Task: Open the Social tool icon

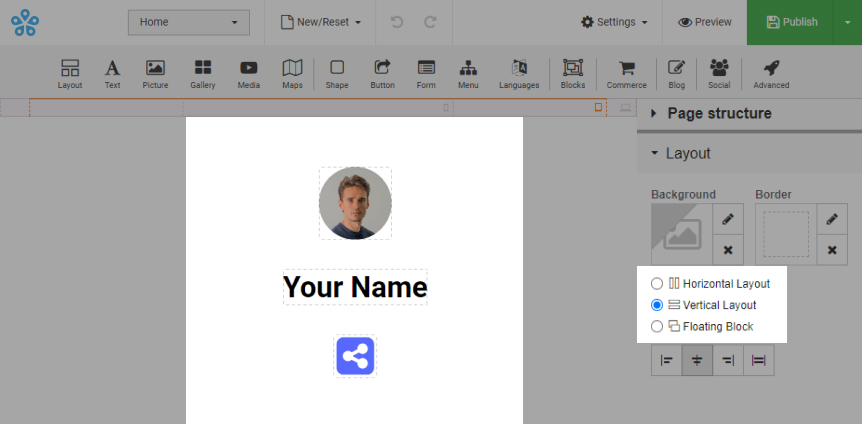Action: pos(719,73)
